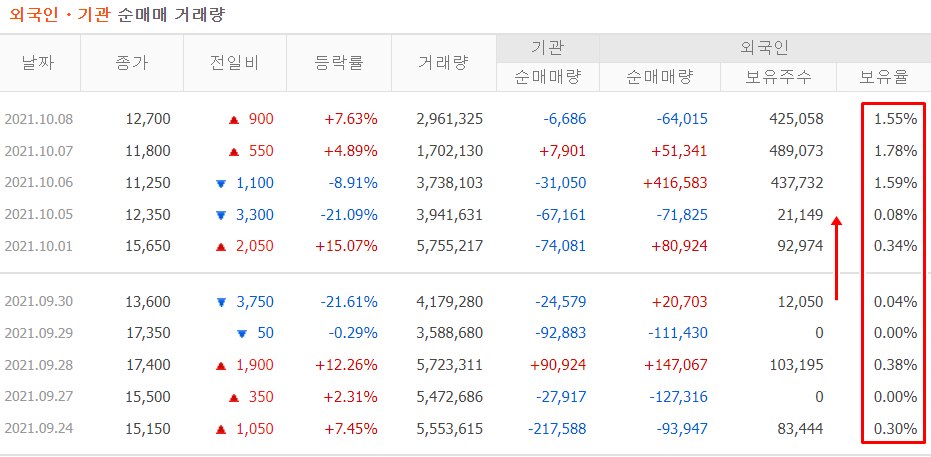Click the blue down triangle in the 2021.10.05 row
The width and height of the screenshot is (931, 457).
pyautogui.click(x=221, y=216)
